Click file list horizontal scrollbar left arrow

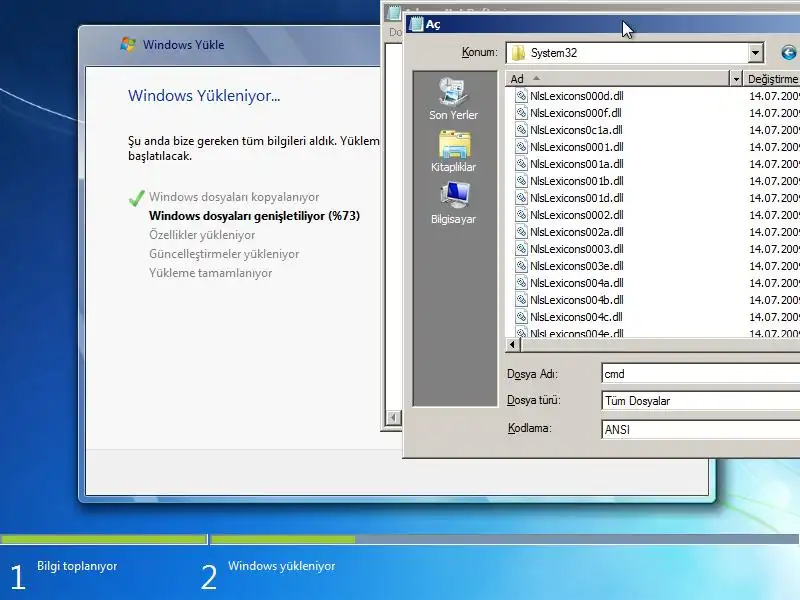[x=513, y=344]
